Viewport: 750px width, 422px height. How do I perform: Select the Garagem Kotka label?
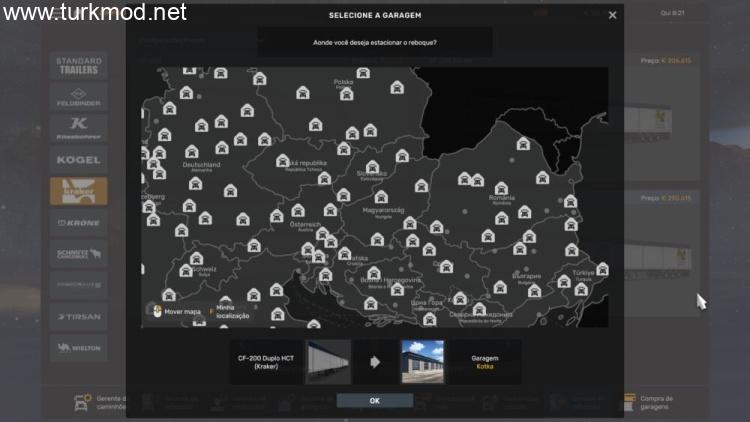[x=485, y=362]
